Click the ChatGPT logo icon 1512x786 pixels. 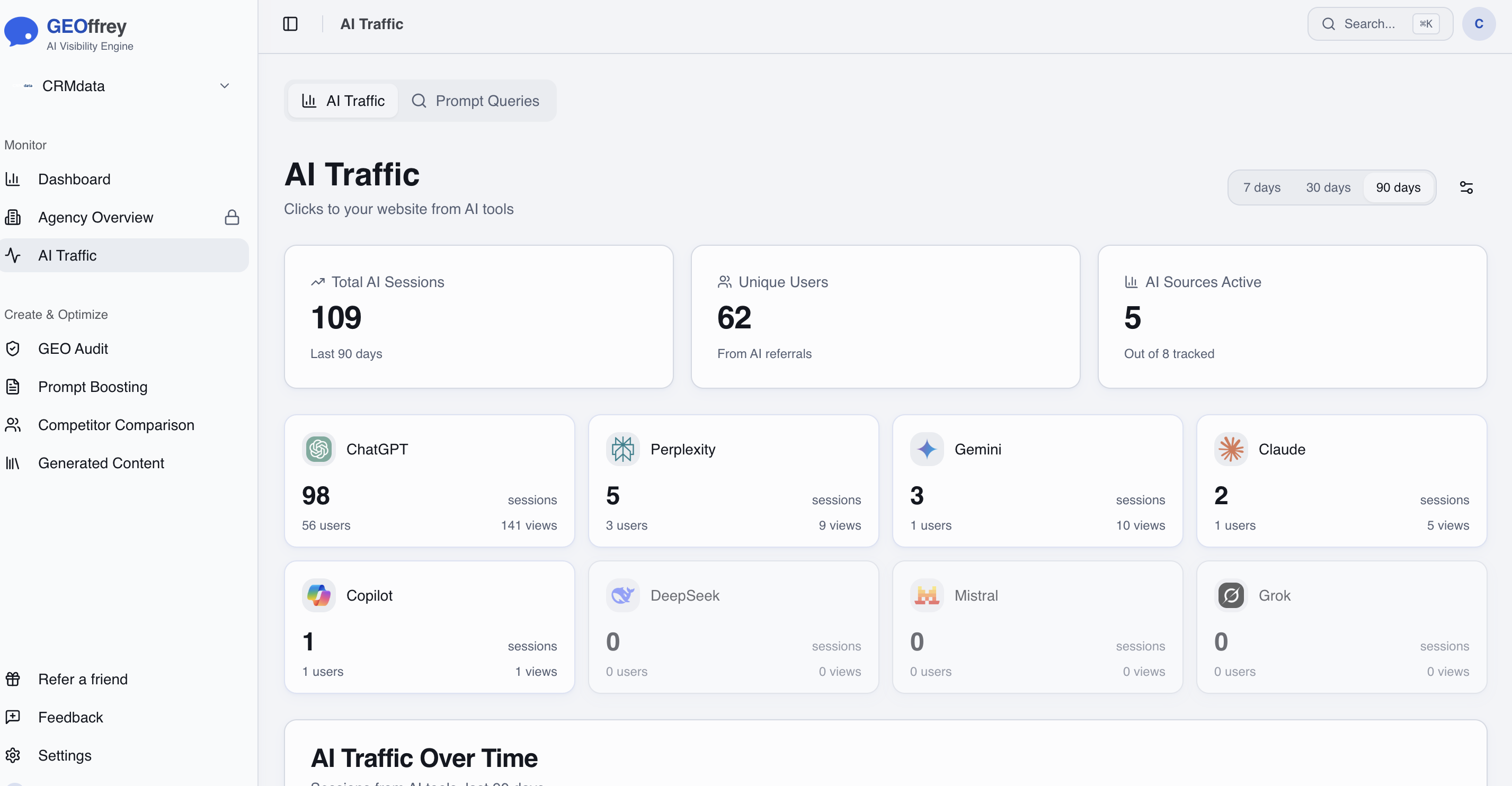pyautogui.click(x=319, y=449)
